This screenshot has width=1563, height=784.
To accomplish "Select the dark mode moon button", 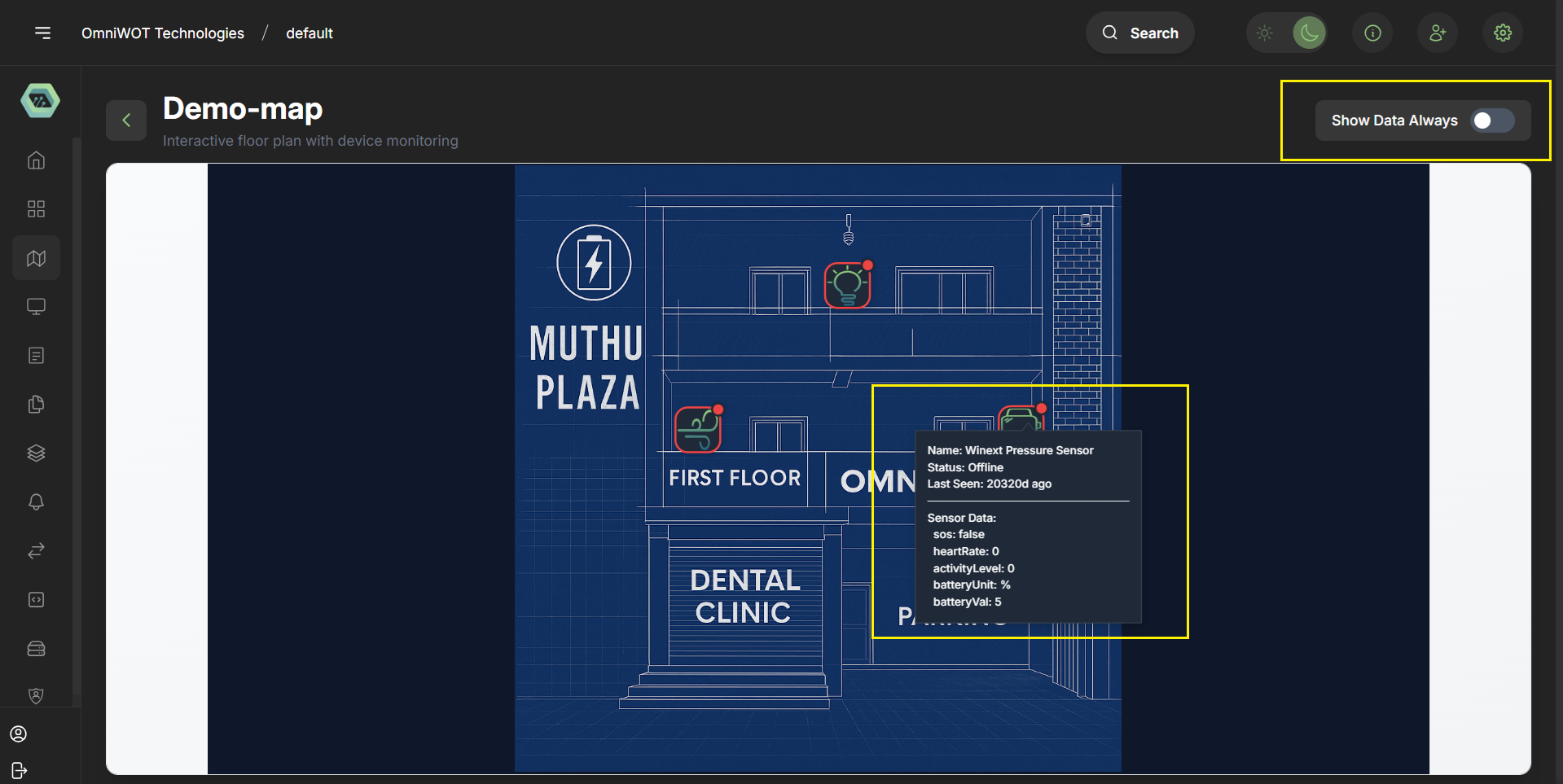I will tap(1309, 33).
